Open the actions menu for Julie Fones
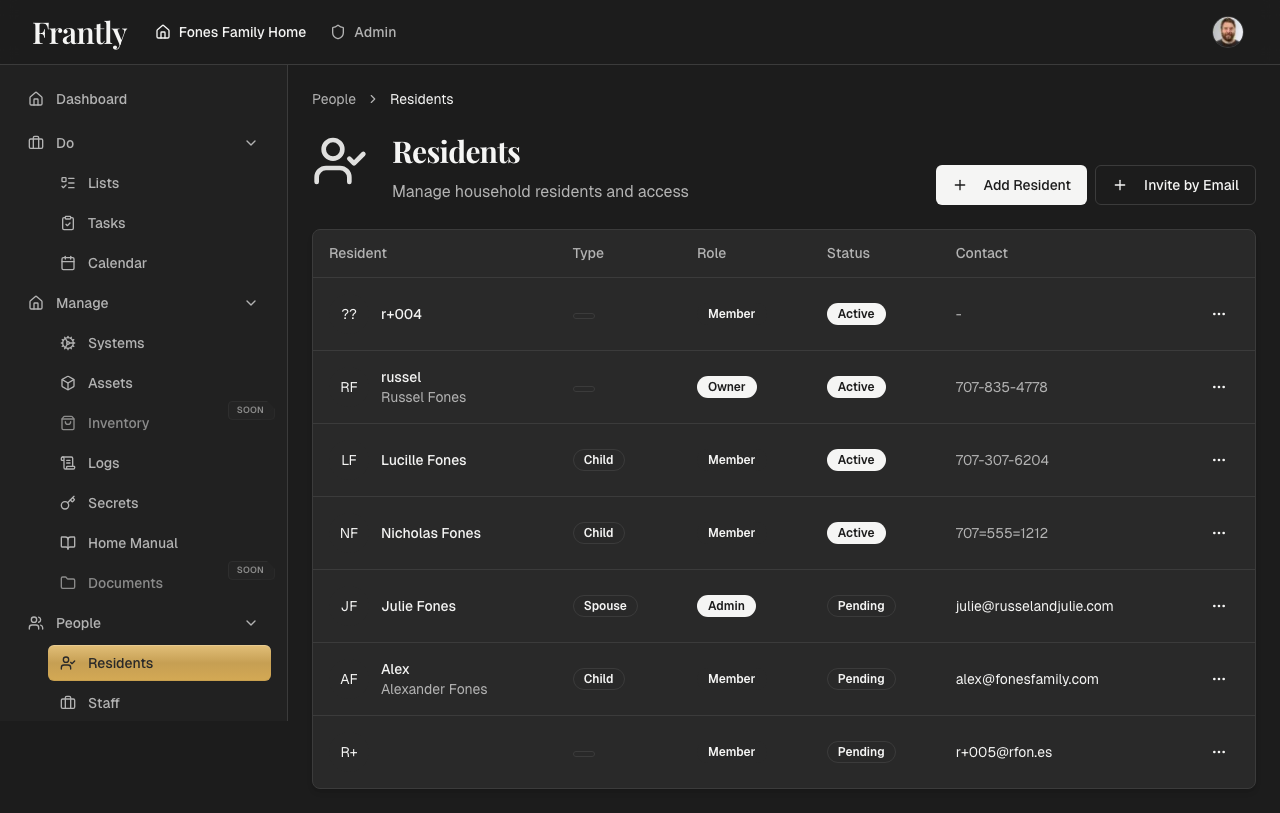This screenshot has width=1280, height=813. coord(1219,606)
